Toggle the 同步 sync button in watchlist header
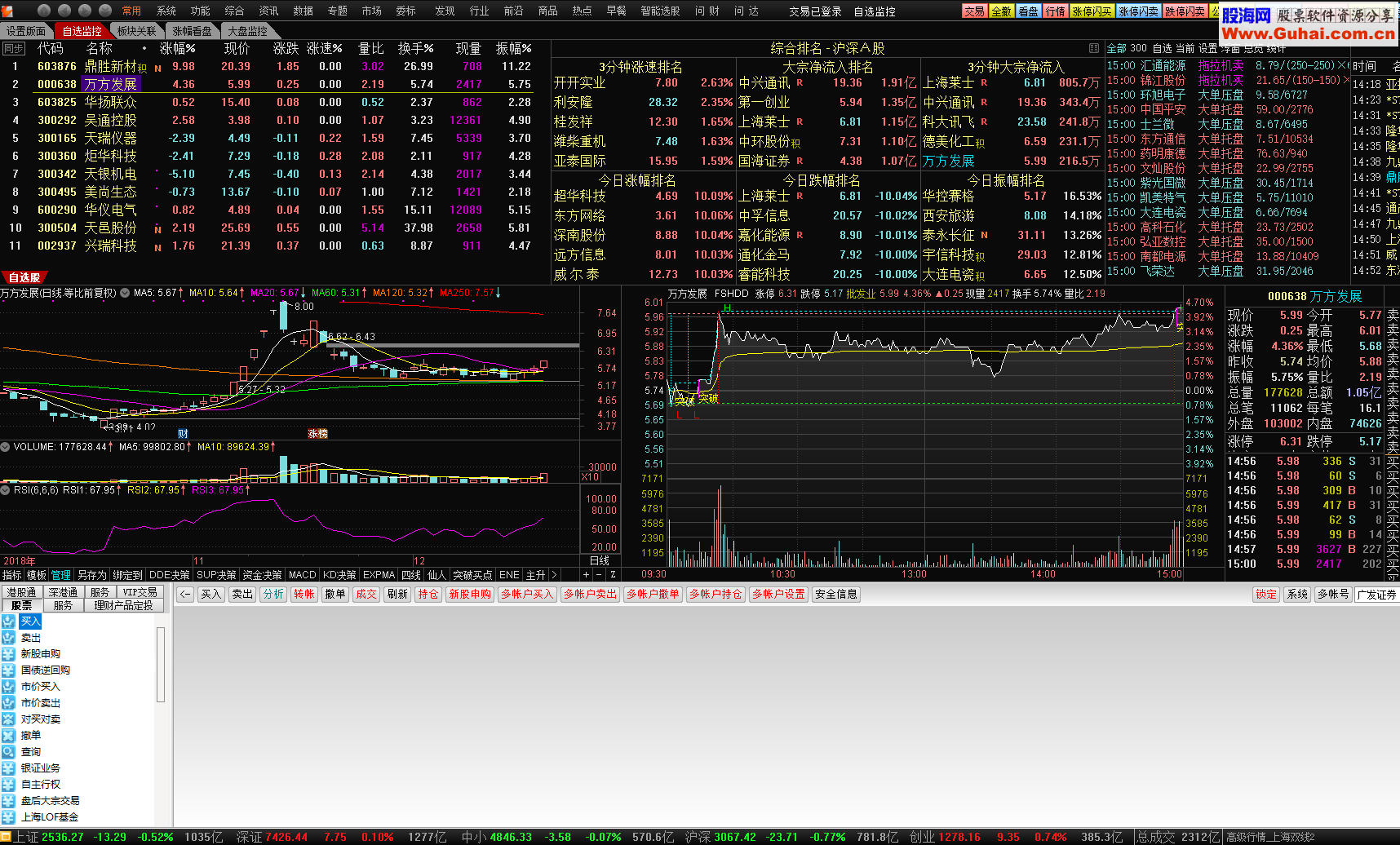1400x845 pixels. [14, 49]
